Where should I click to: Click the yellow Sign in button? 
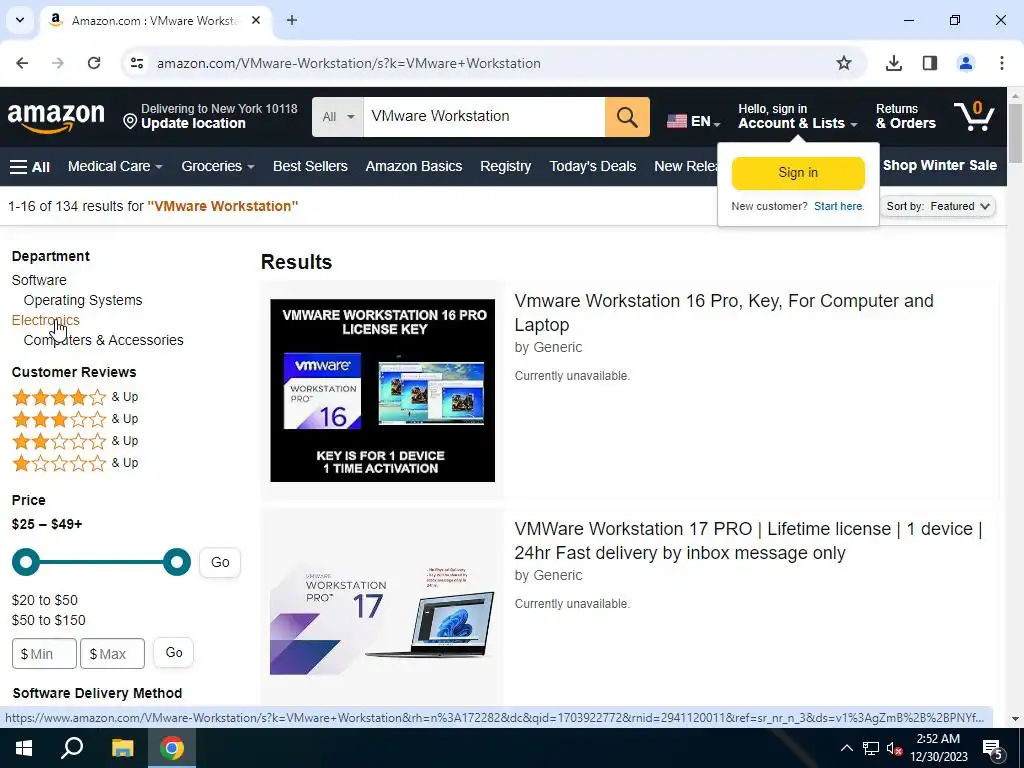tap(798, 173)
